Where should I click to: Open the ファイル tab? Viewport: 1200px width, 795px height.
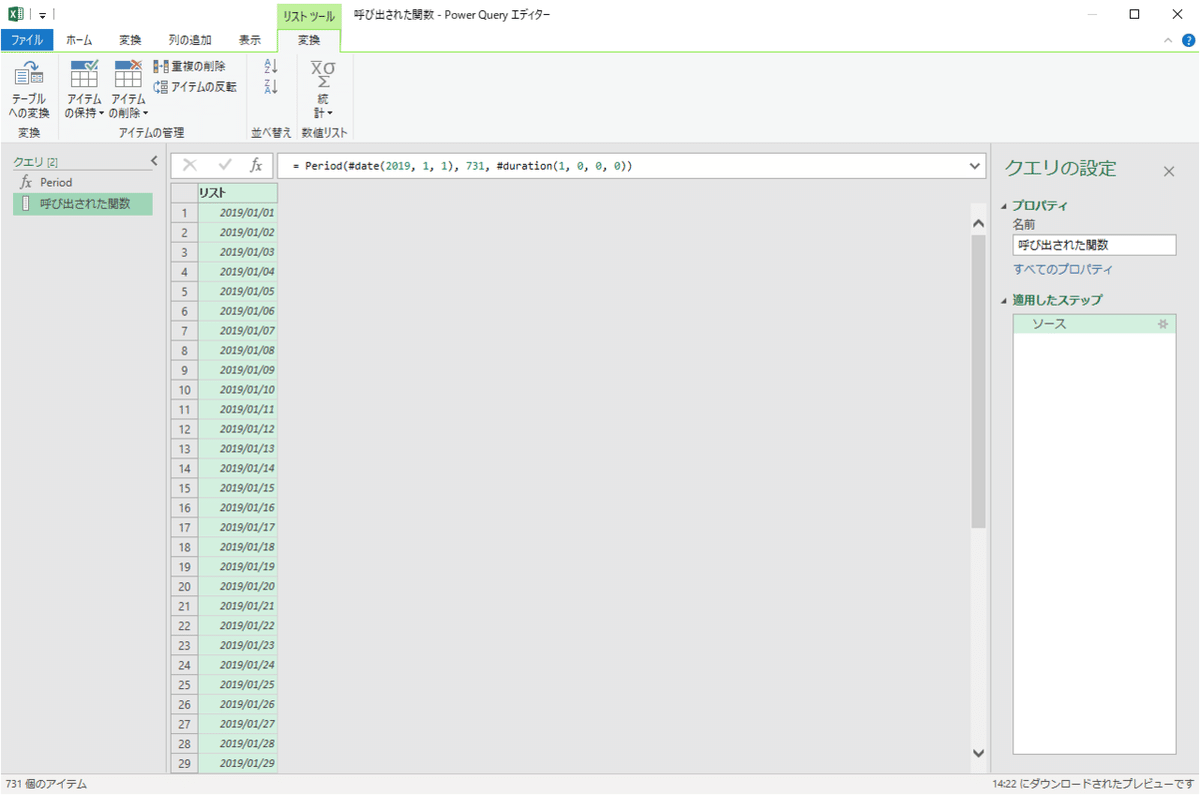27,40
